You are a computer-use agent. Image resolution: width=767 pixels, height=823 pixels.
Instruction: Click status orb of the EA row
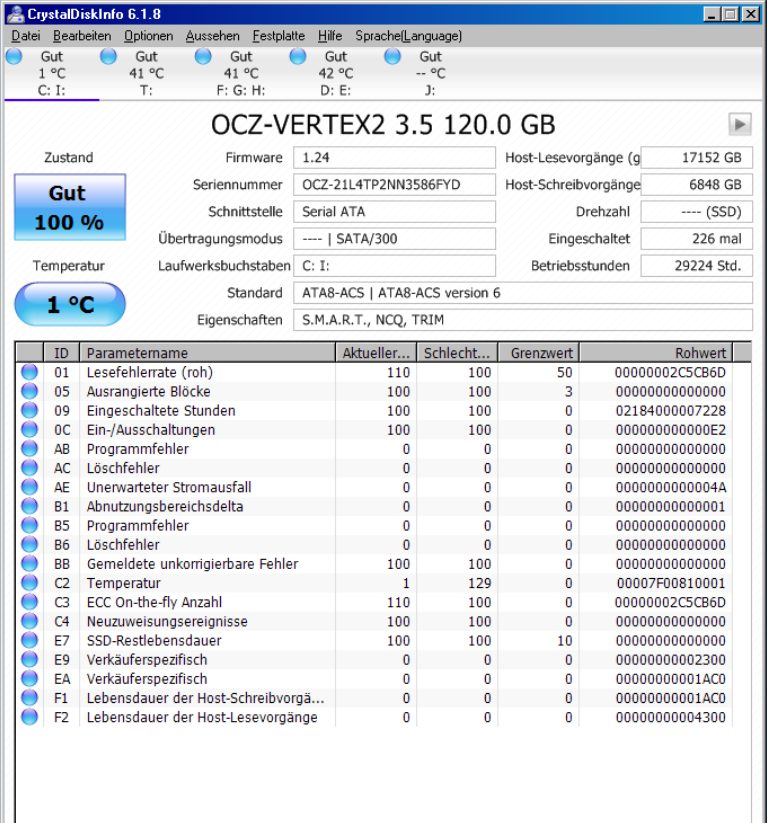pyautogui.click(x=29, y=679)
